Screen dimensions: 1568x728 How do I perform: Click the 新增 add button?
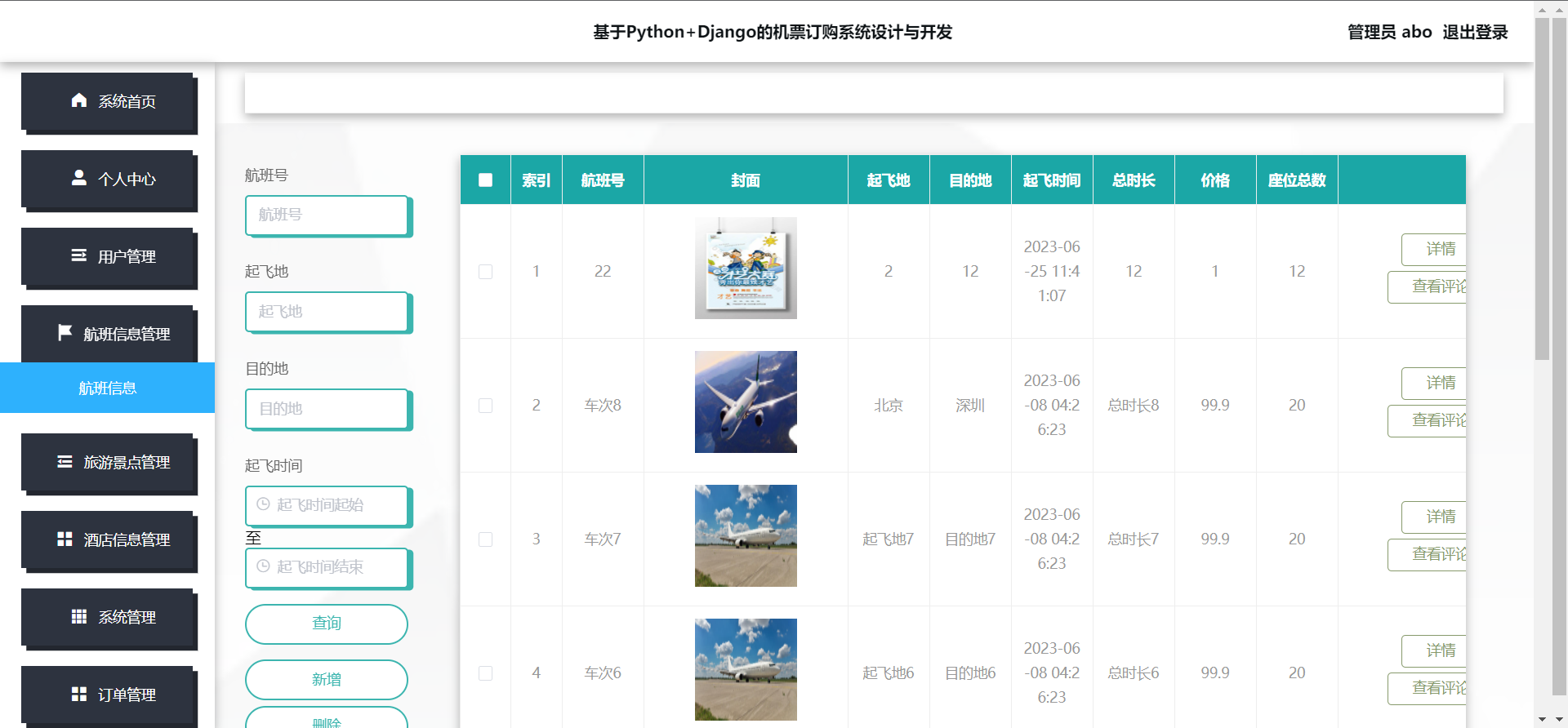(x=327, y=680)
